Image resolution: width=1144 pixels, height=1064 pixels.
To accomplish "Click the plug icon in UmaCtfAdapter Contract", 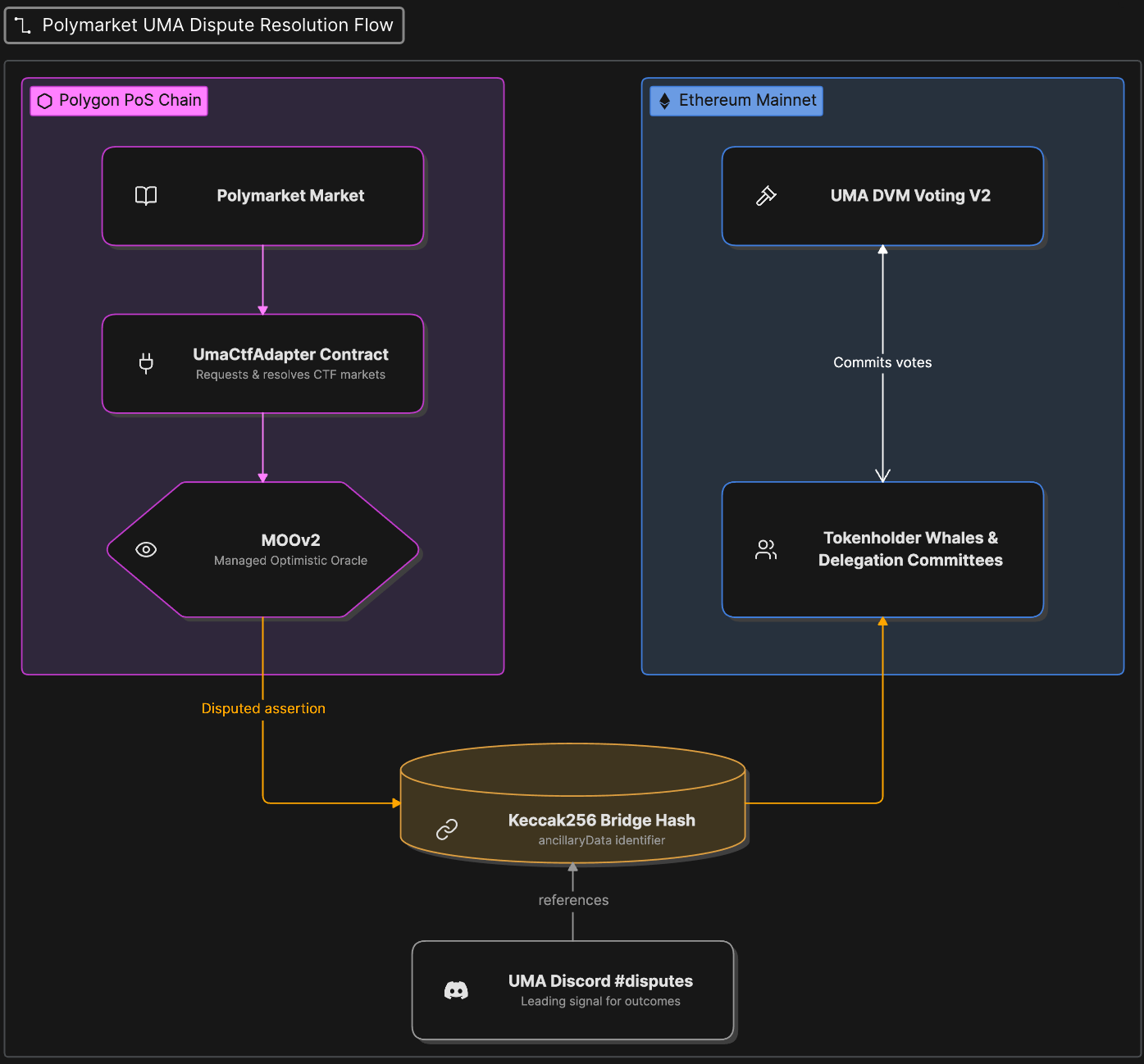I will [146, 363].
